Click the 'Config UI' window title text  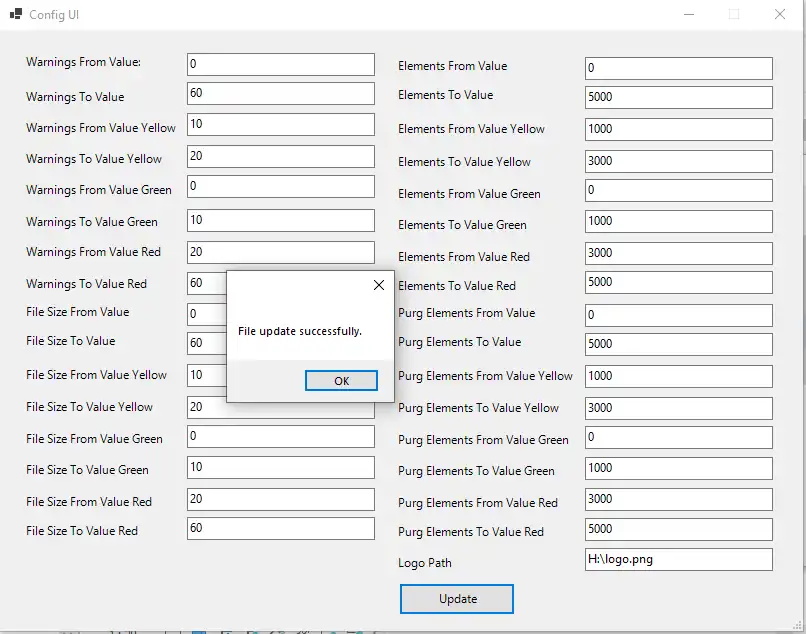[54, 14]
